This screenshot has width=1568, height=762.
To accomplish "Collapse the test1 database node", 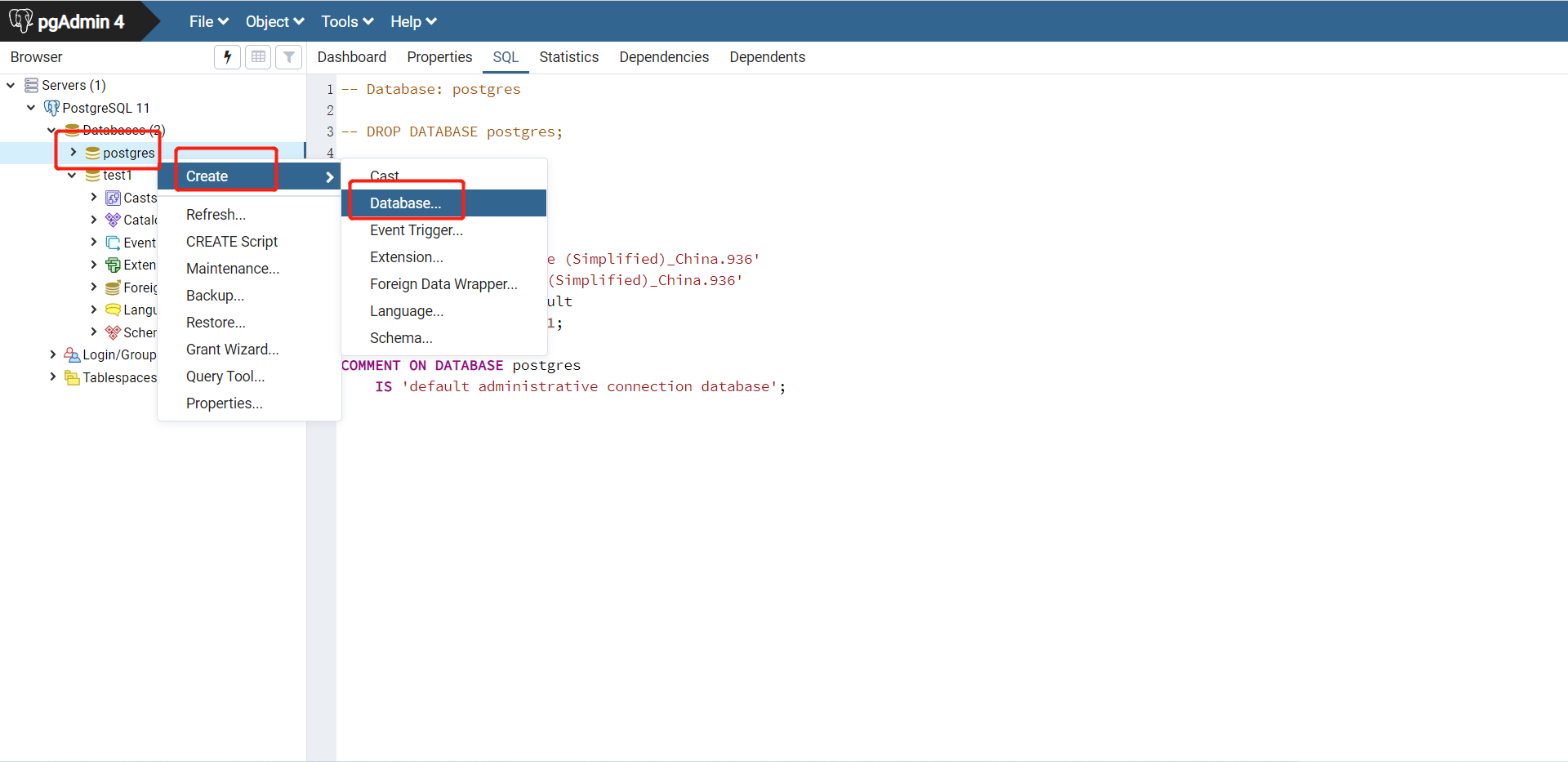I will [72, 176].
